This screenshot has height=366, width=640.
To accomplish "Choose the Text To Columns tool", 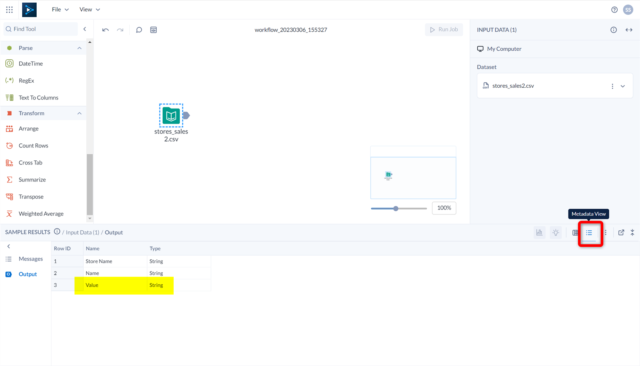I will pyautogui.click(x=38, y=98).
